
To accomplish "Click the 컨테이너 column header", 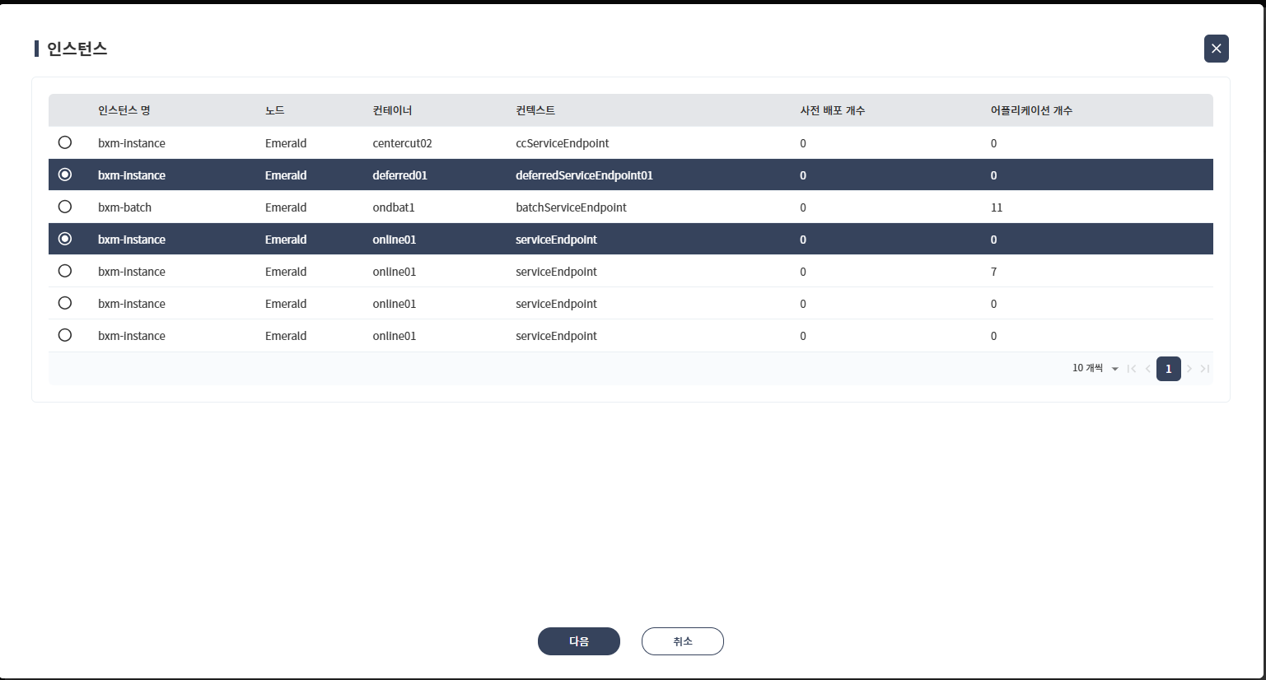I will 392,111.
